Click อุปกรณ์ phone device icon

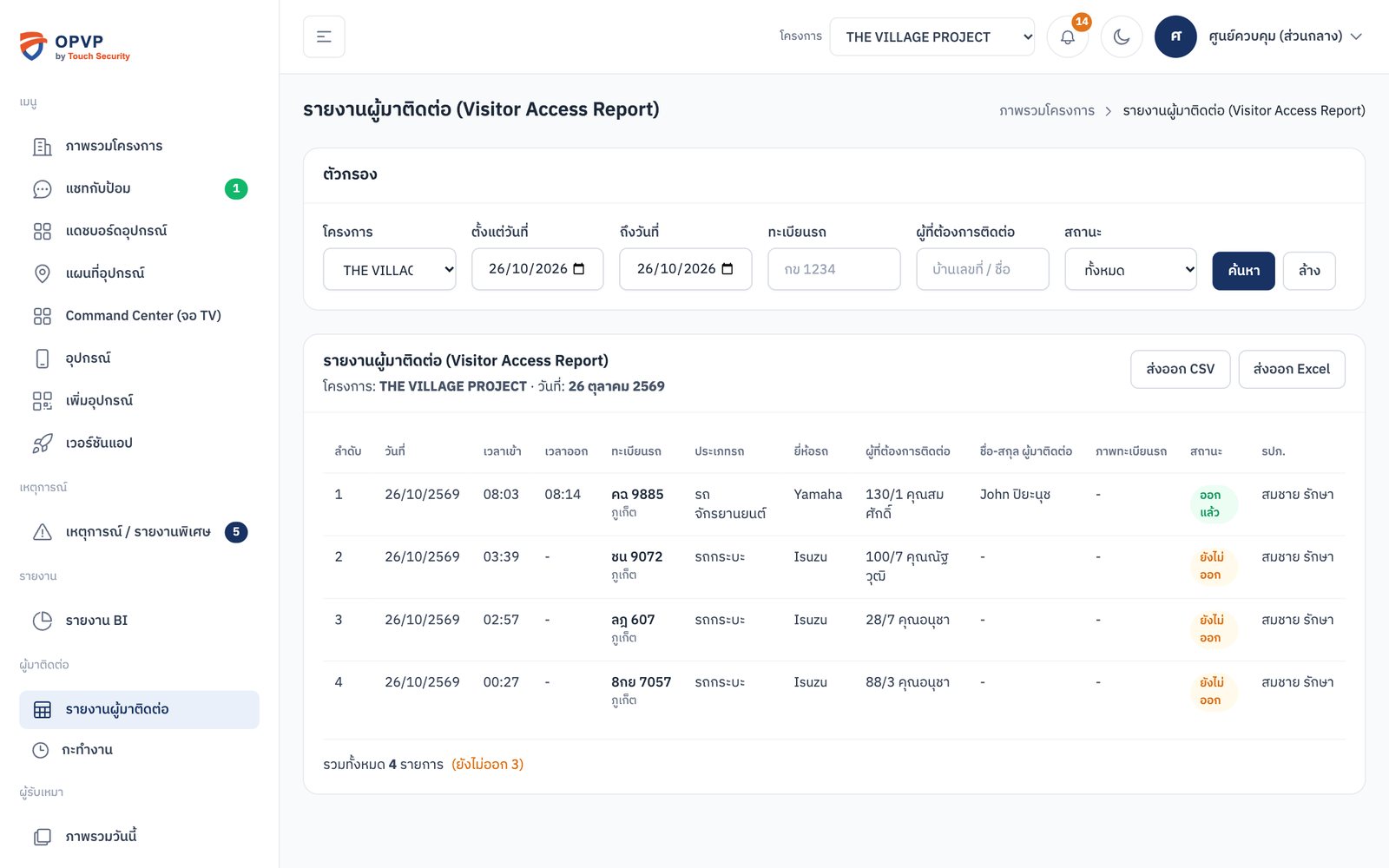(42, 358)
